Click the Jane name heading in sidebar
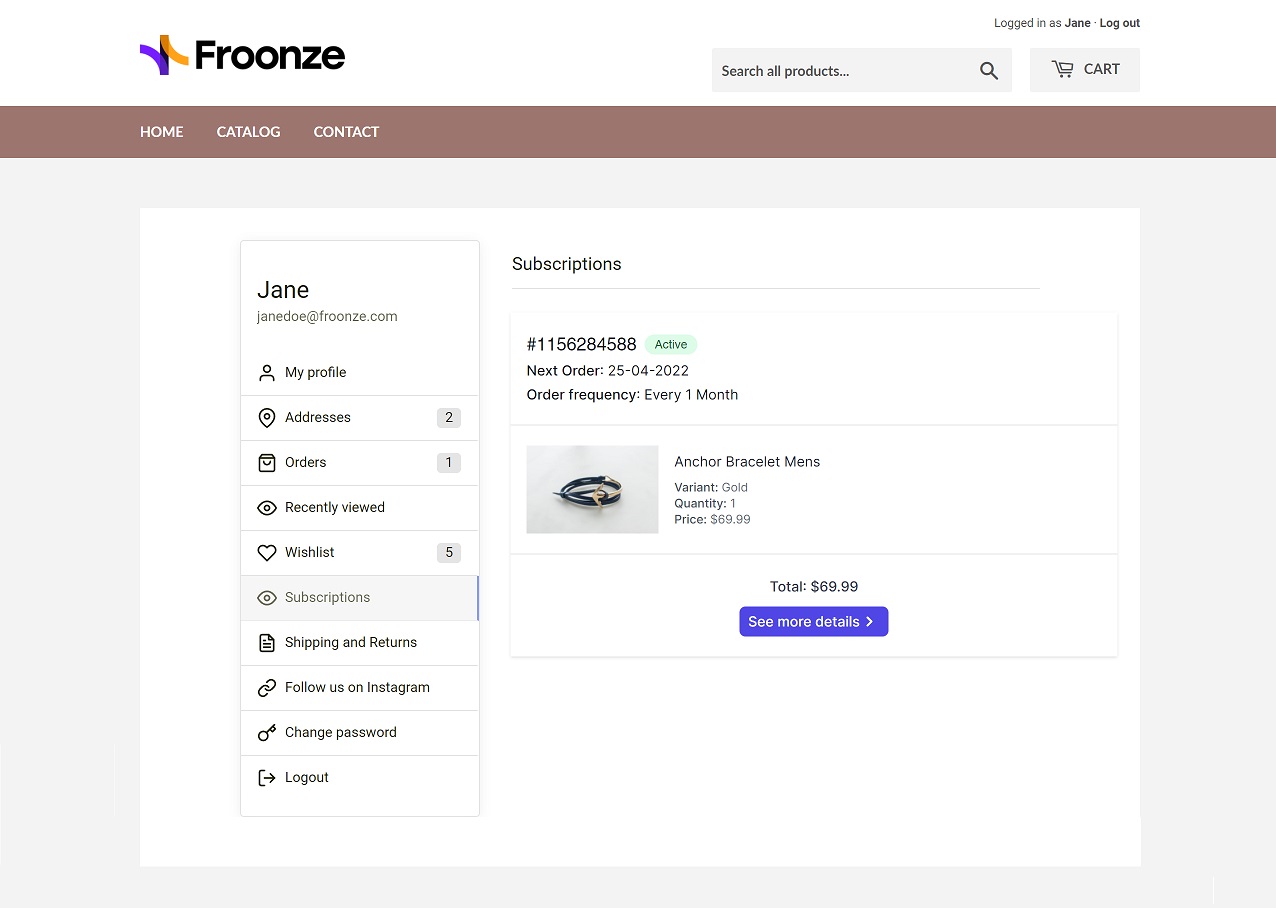This screenshot has width=1276, height=908. pos(283,290)
